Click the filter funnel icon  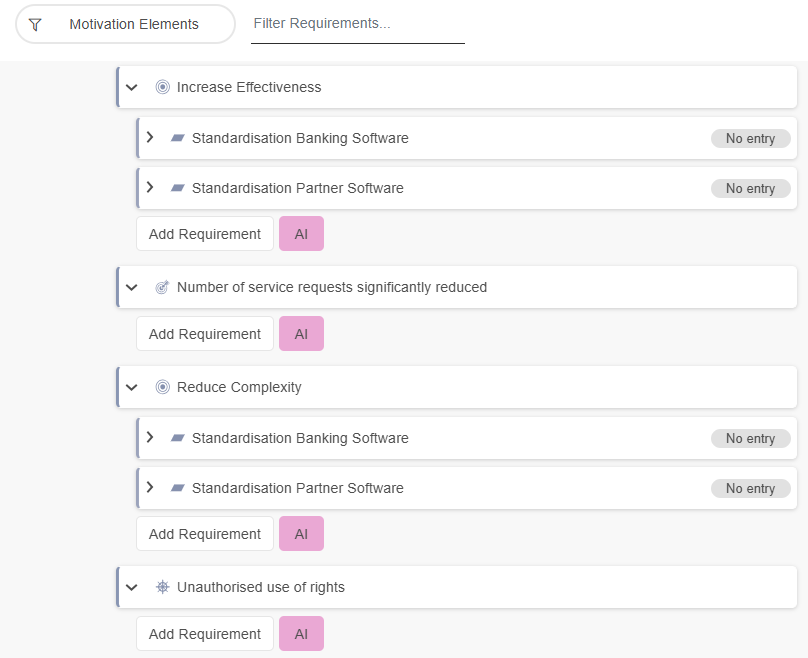35,24
